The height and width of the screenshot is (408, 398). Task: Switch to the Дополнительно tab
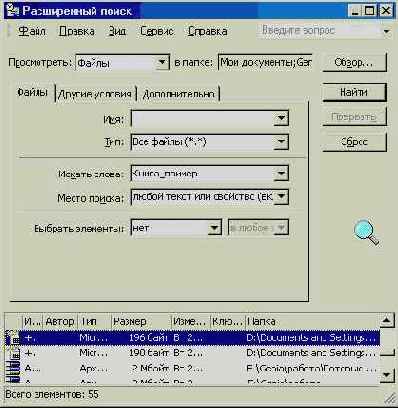(179, 94)
